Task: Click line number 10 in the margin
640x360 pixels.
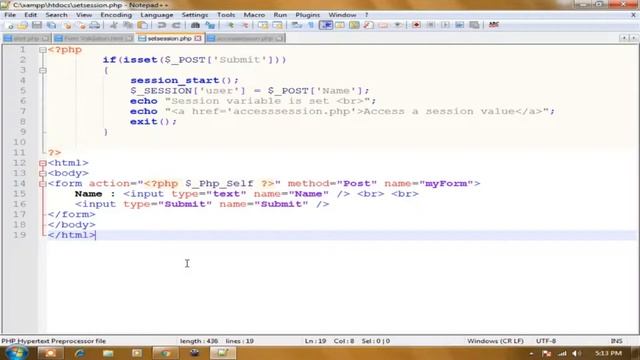Action: point(19,142)
